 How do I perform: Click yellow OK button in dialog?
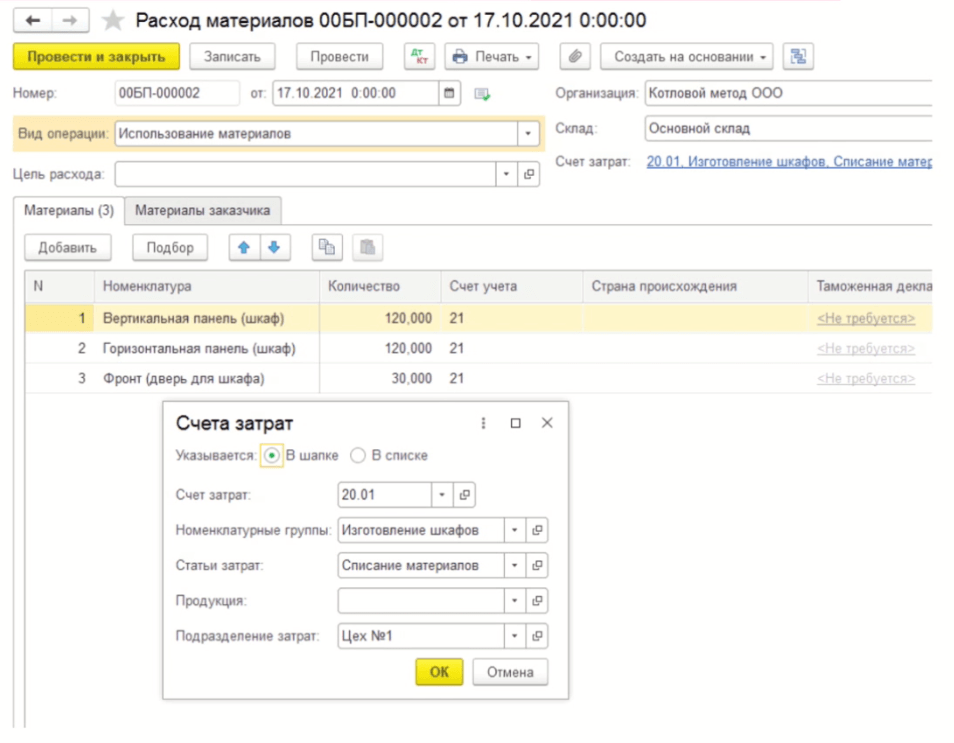coord(439,672)
